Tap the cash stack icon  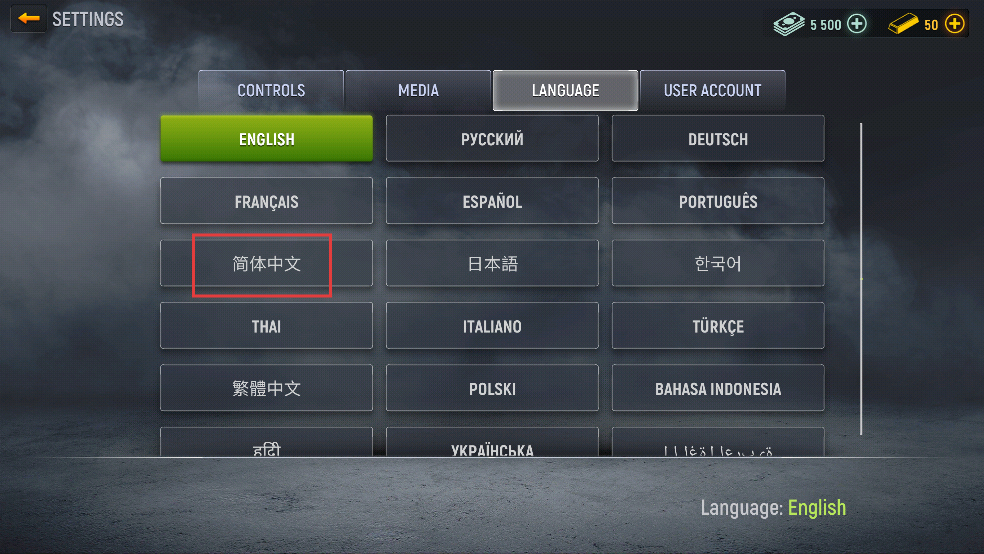pyautogui.click(x=789, y=24)
